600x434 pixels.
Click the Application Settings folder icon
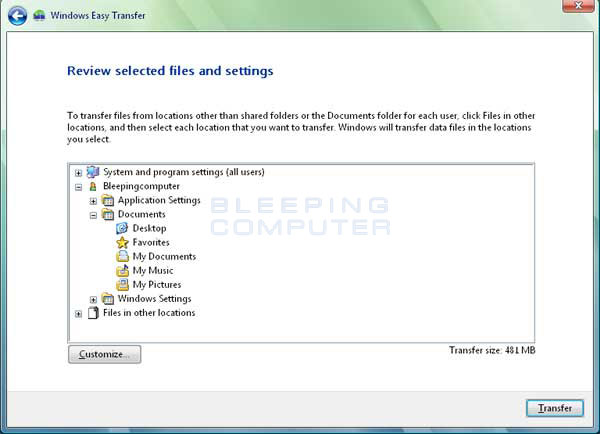click(108, 200)
